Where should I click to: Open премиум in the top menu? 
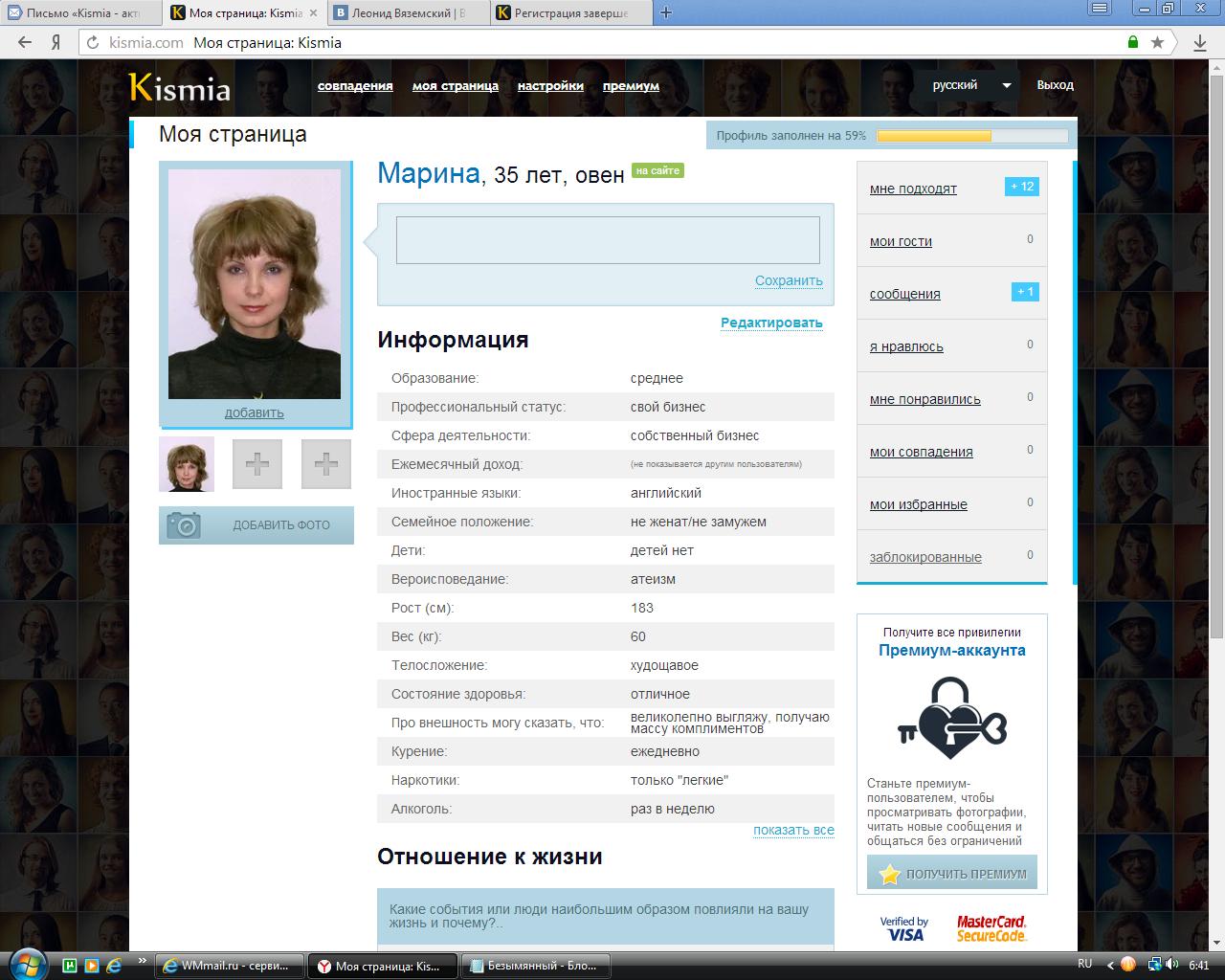click(631, 86)
